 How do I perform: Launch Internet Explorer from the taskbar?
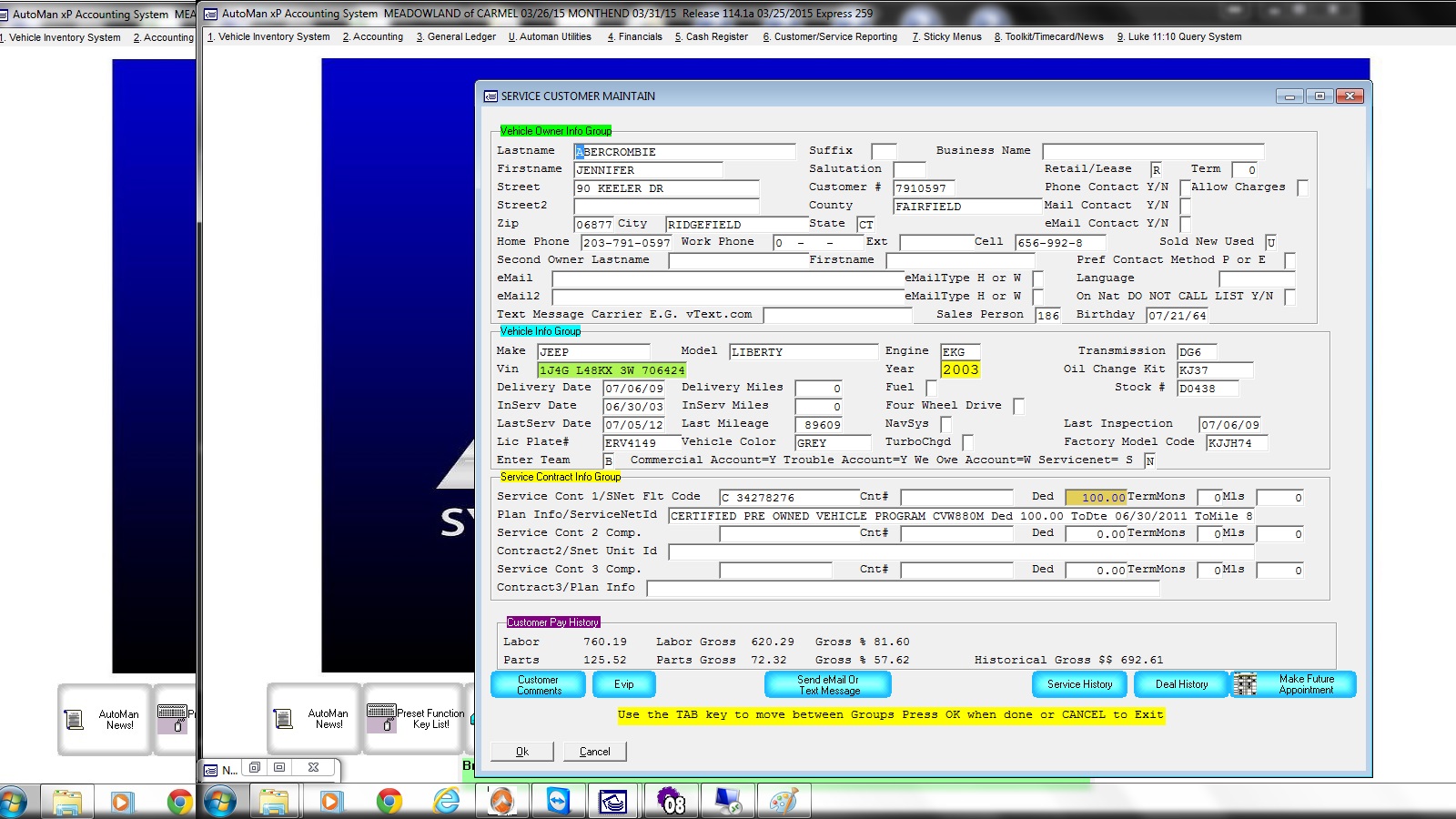tap(446, 801)
